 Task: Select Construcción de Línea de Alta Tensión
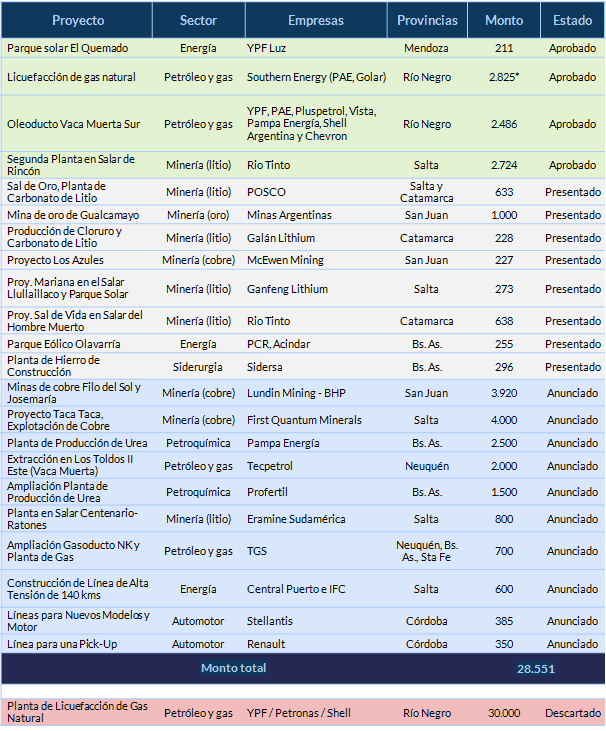[x=77, y=589]
